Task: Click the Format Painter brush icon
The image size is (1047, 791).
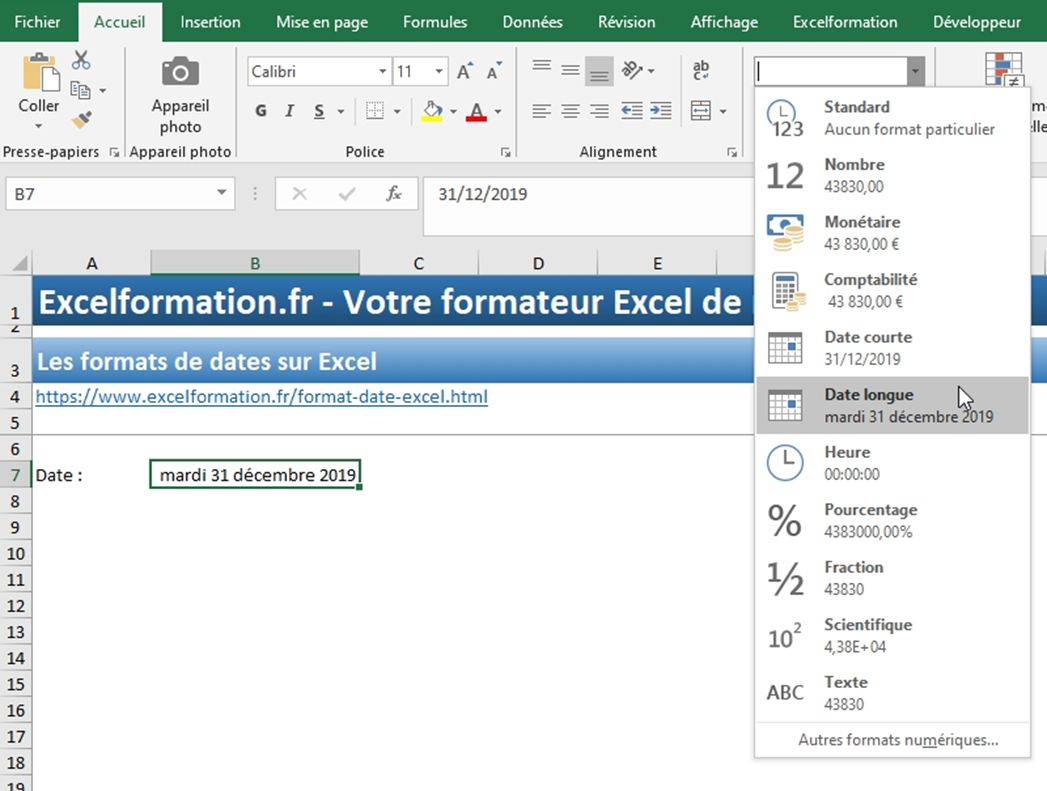Action: [81, 119]
